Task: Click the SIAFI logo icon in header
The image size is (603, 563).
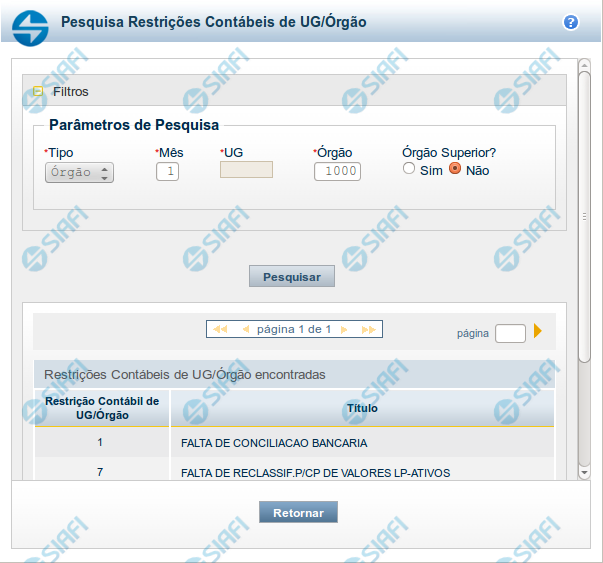Action: click(x=33, y=22)
